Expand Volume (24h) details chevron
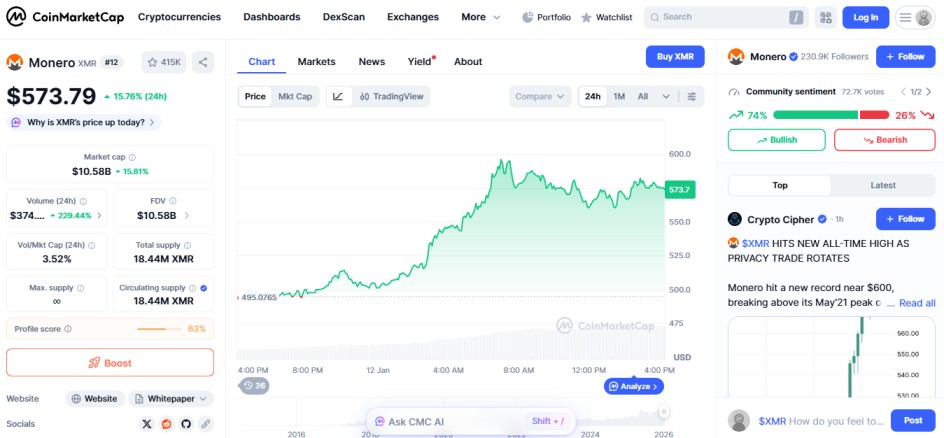 (x=99, y=215)
